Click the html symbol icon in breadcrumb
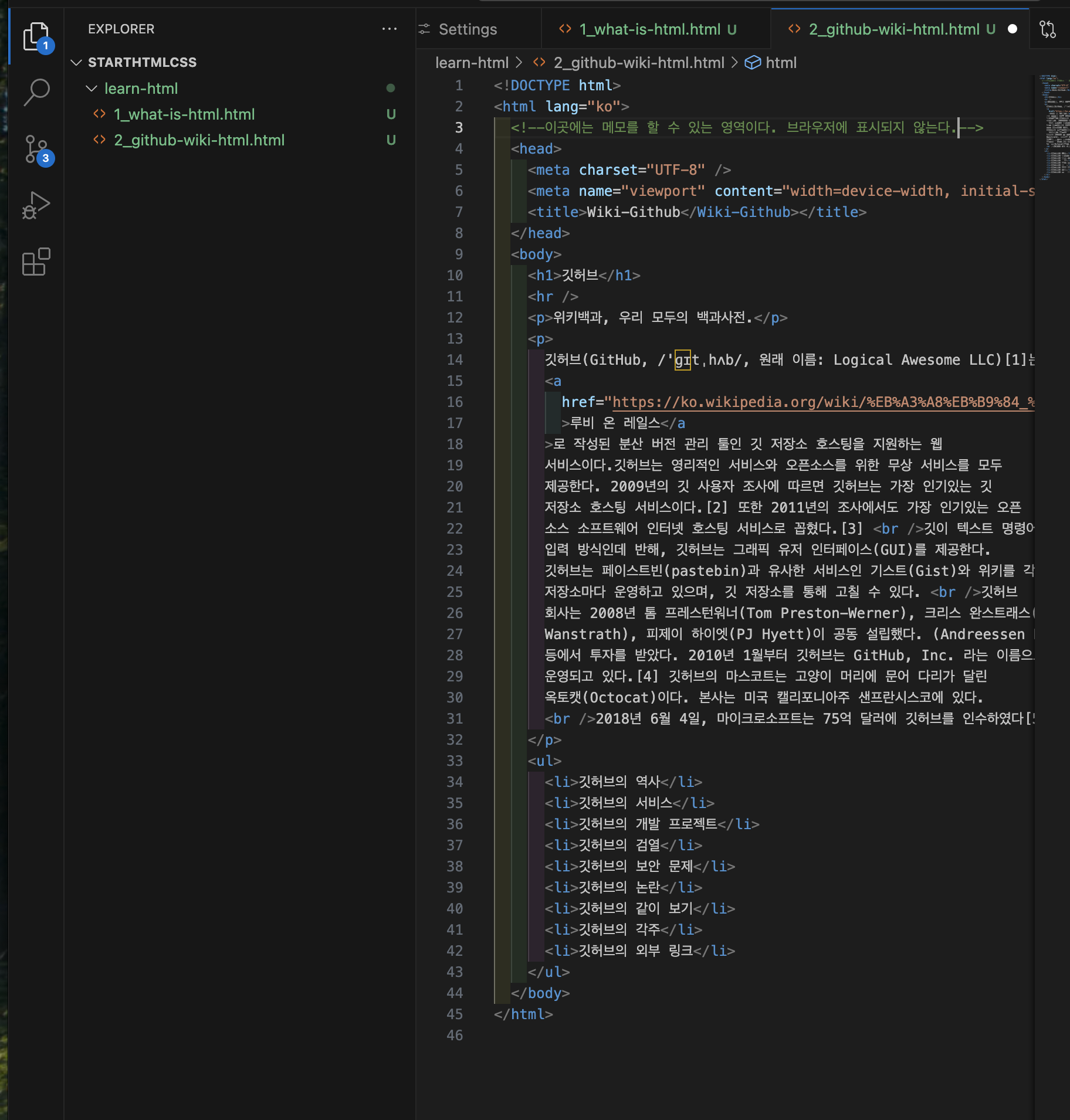 [x=753, y=63]
